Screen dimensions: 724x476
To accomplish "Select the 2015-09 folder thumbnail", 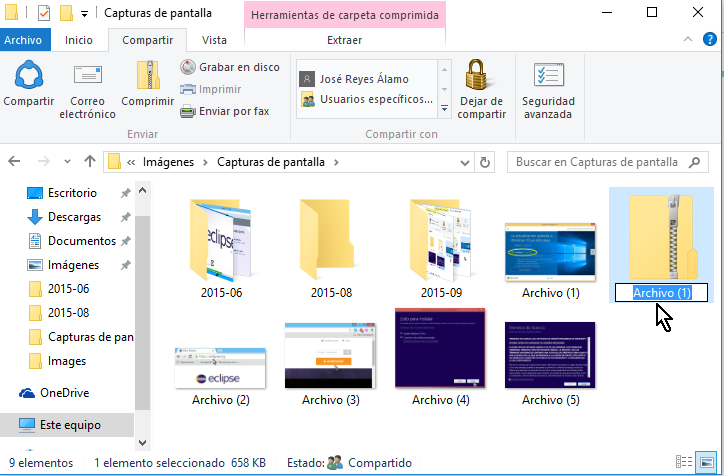I will [441, 240].
